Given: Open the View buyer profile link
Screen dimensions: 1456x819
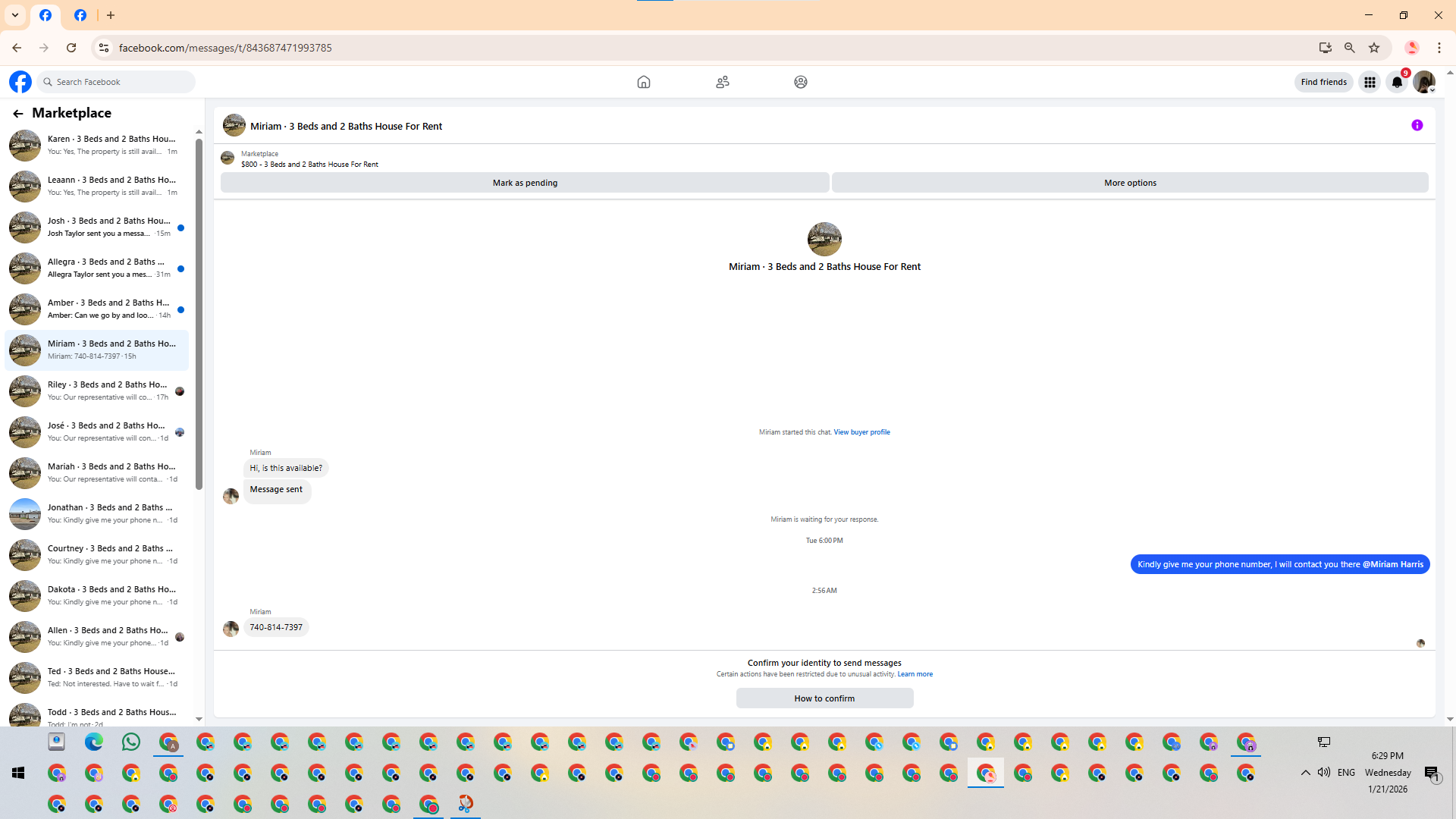Looking at the screenshot, I should (861, 432).
